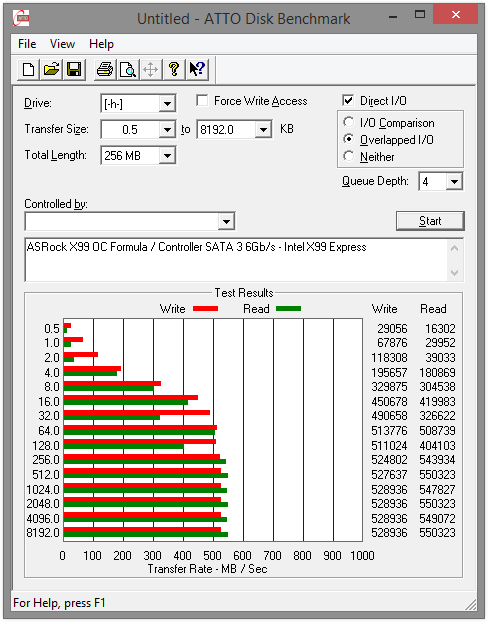Open the View menu
The height and width of the screenshot is (626, 491).
(x=62, y=44)
